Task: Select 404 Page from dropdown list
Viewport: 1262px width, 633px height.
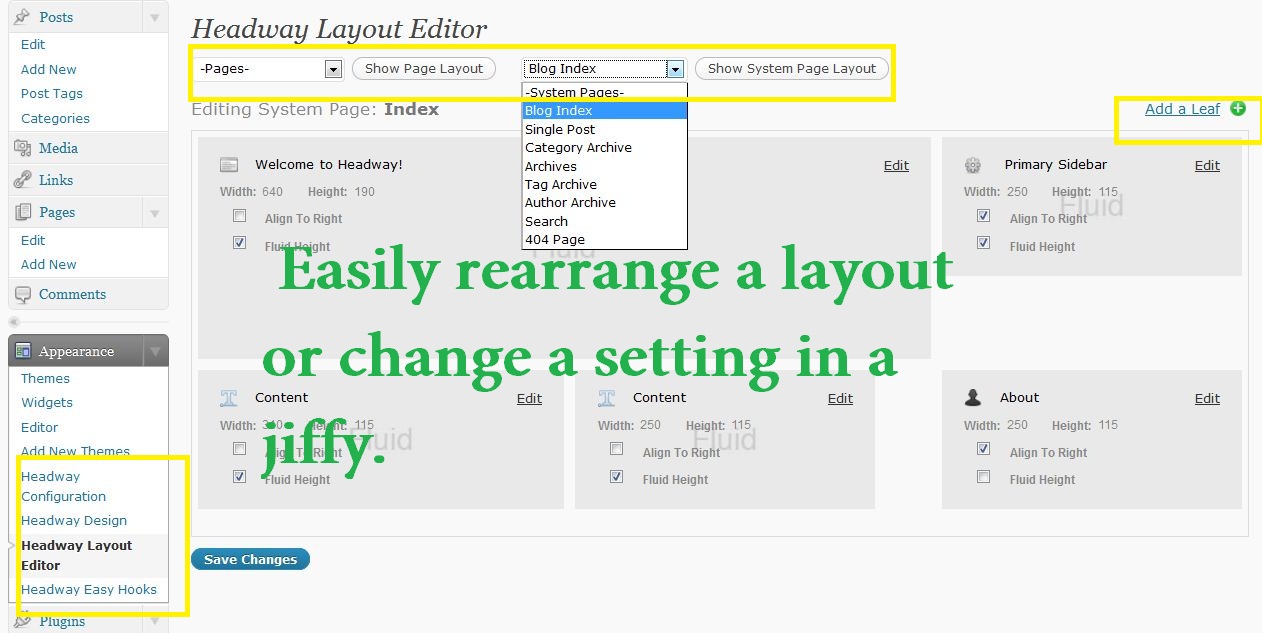Action: [x=605, y=239]
